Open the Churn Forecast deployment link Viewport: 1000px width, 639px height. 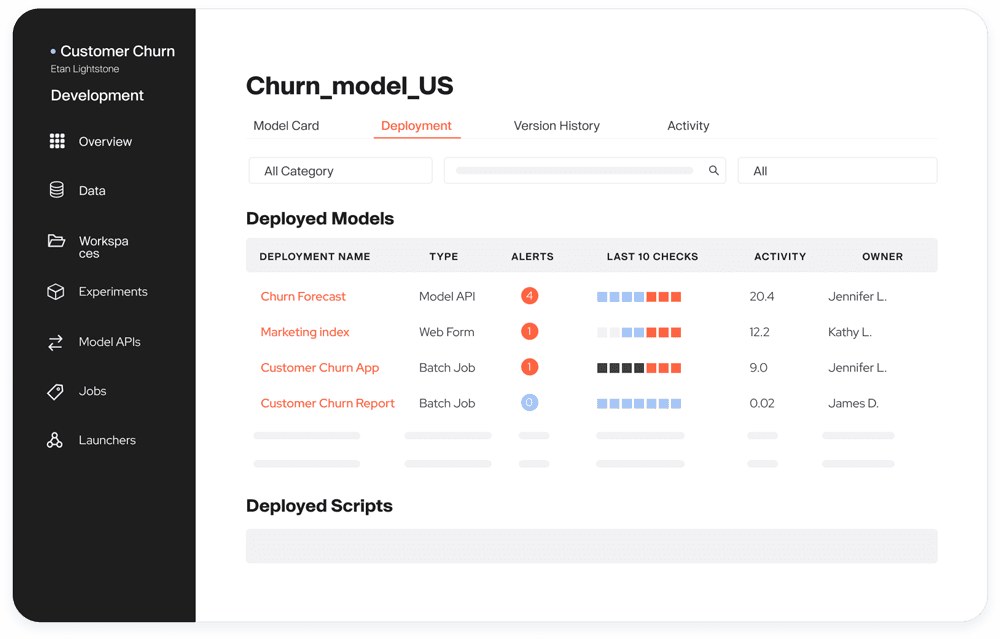click(x=303, y=297)
